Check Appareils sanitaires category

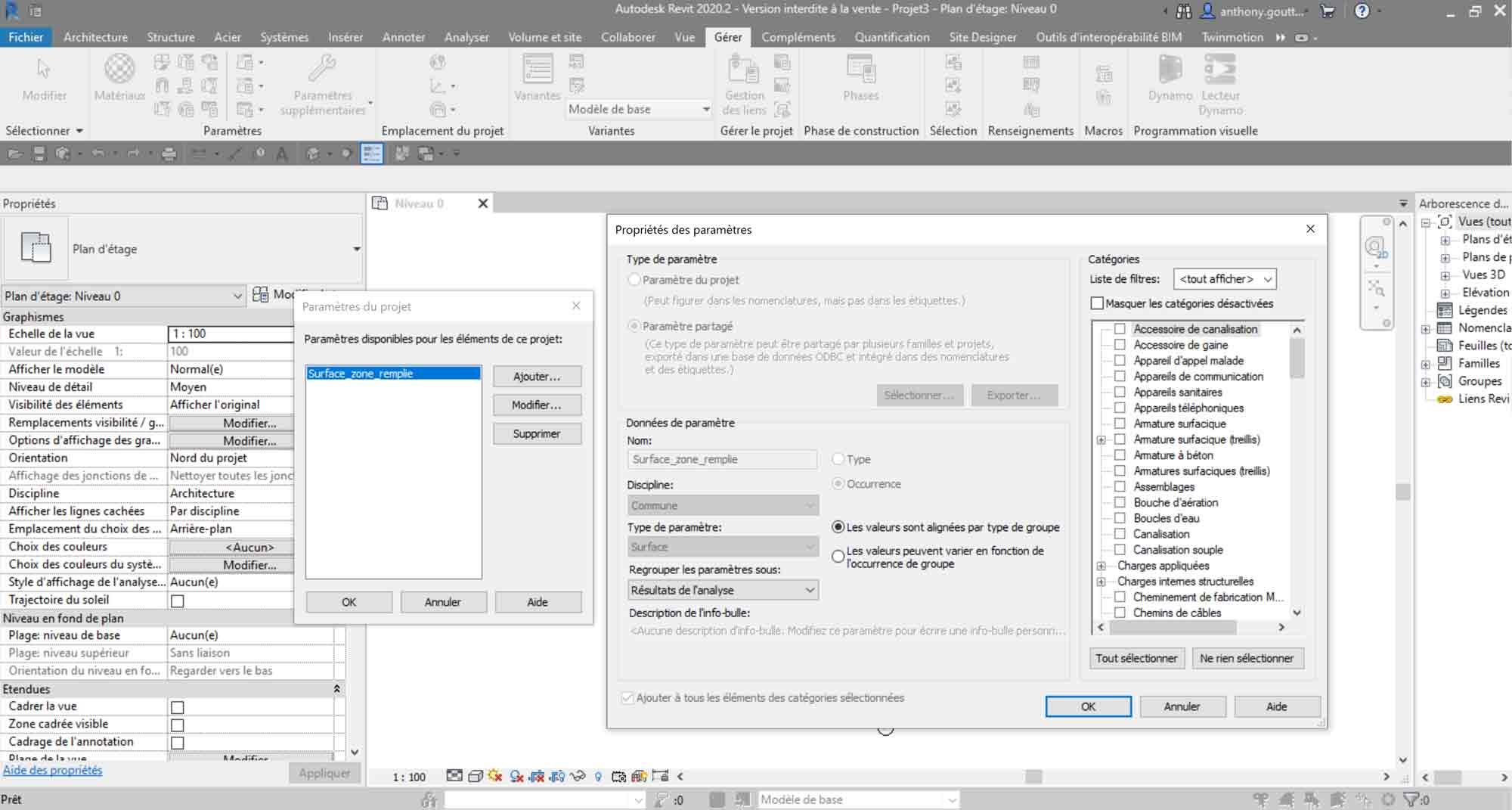point(1120,392)
